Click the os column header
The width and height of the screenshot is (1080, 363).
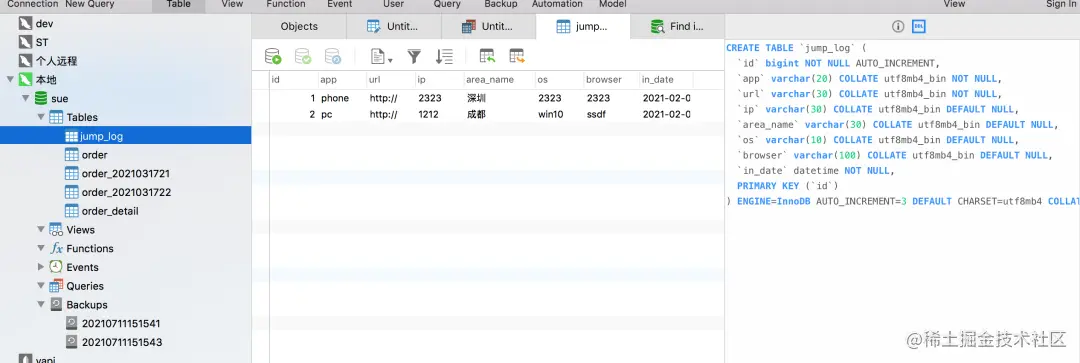coord(560,79)
